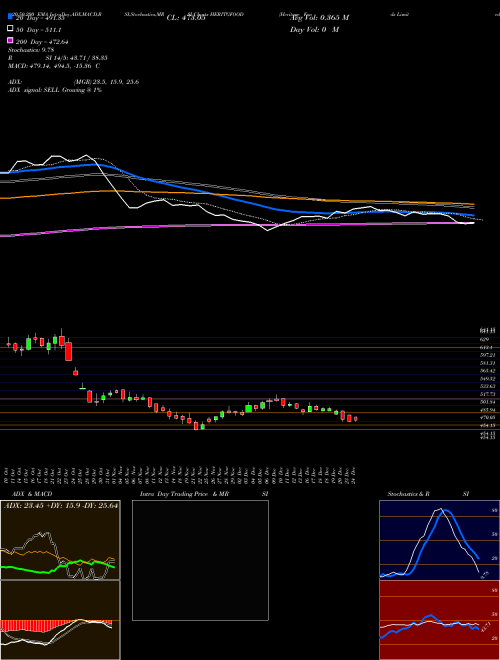Select the '200 Day - 472.64' legend label
The image size is (500, 660).
pos(42,42)
